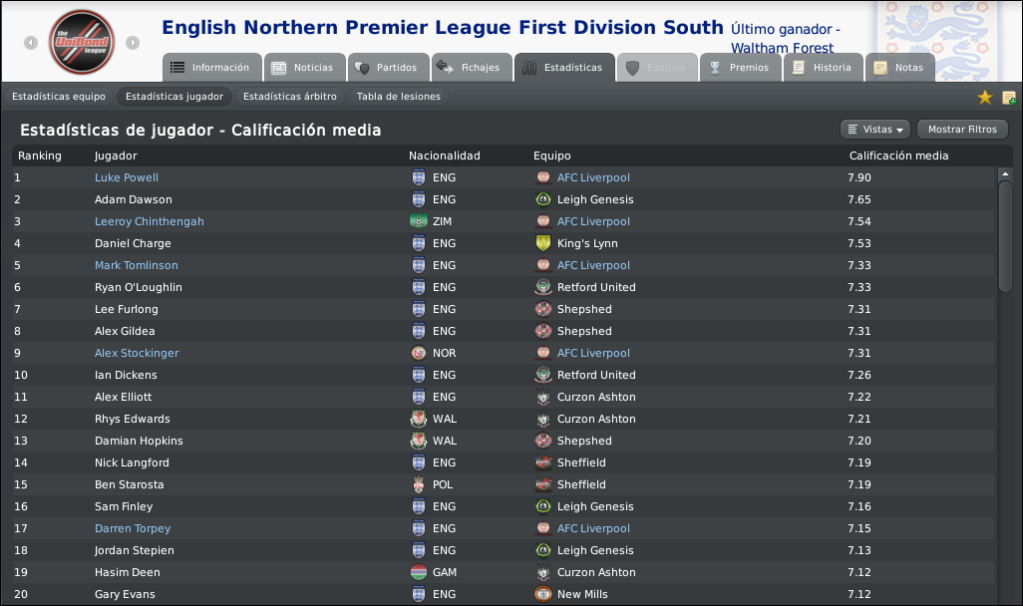
Task: Open AFC Liverpool link for Darren Torpey
Action: (x=593, y=528)
